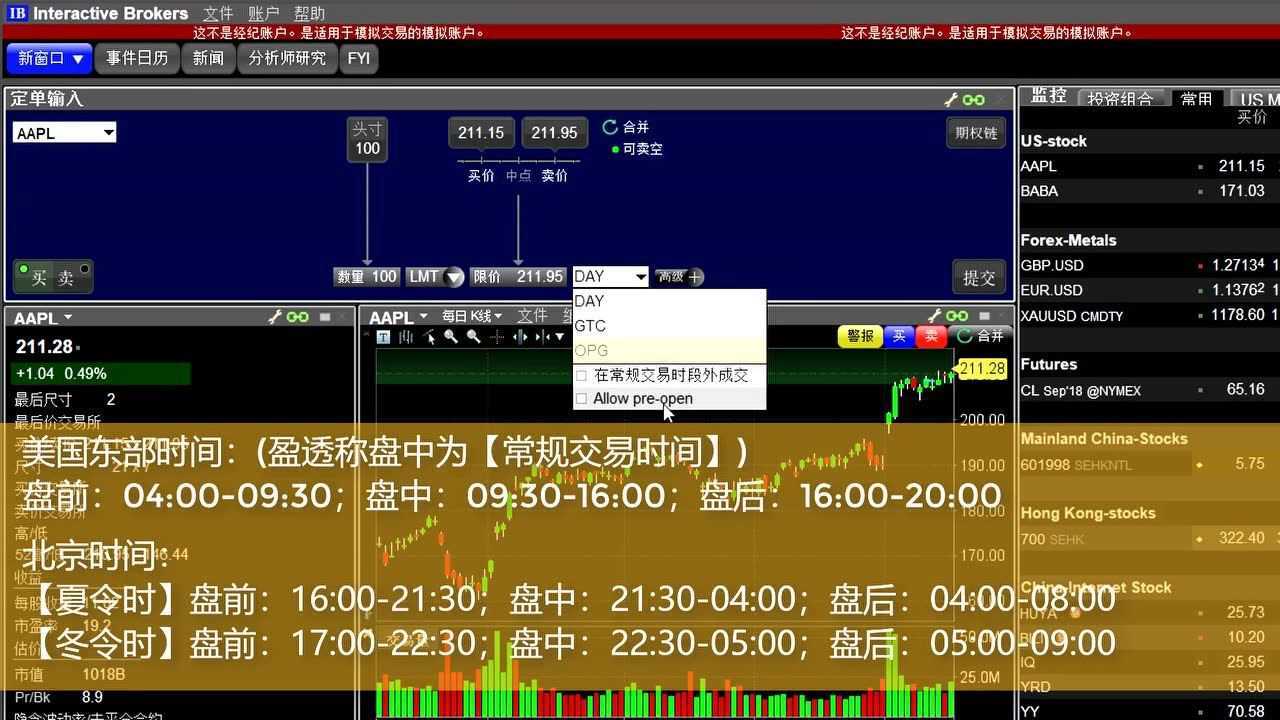1280x720 pixels.
Task: Click 数量 100 quantity field
Action: (x=367, y=277)
